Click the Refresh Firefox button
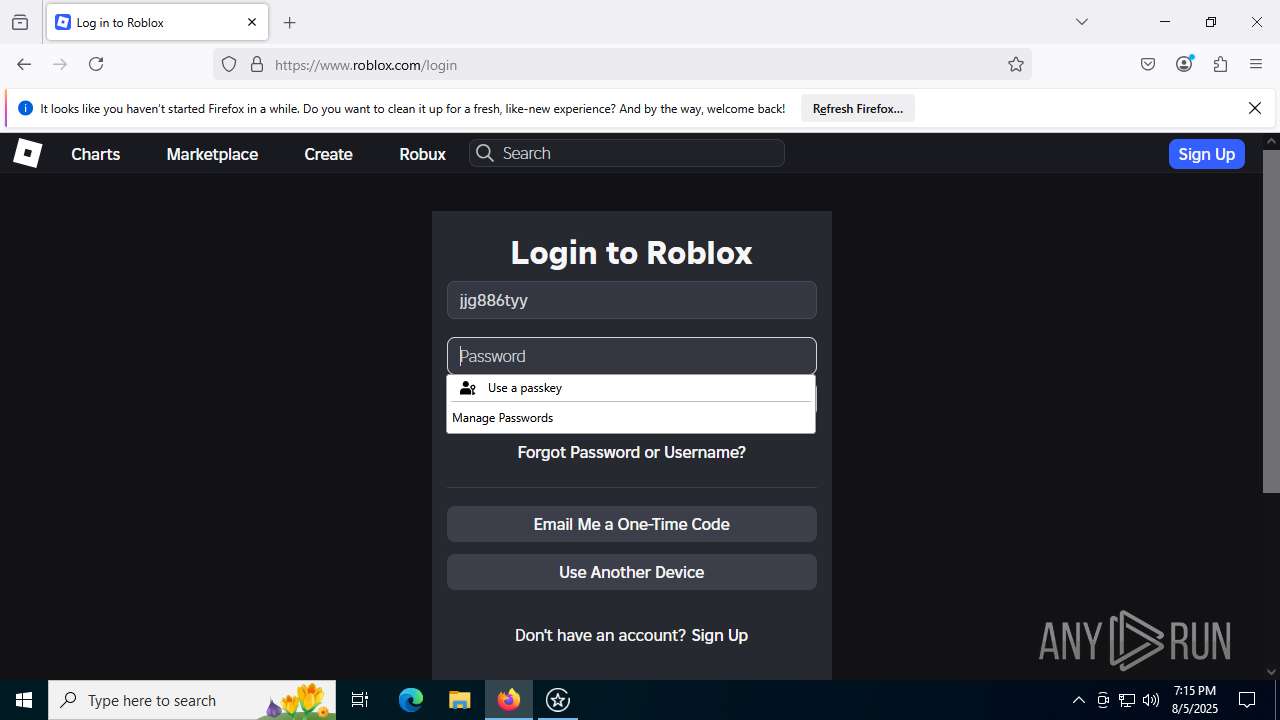The image size is (1280, 720). (858, 108)
